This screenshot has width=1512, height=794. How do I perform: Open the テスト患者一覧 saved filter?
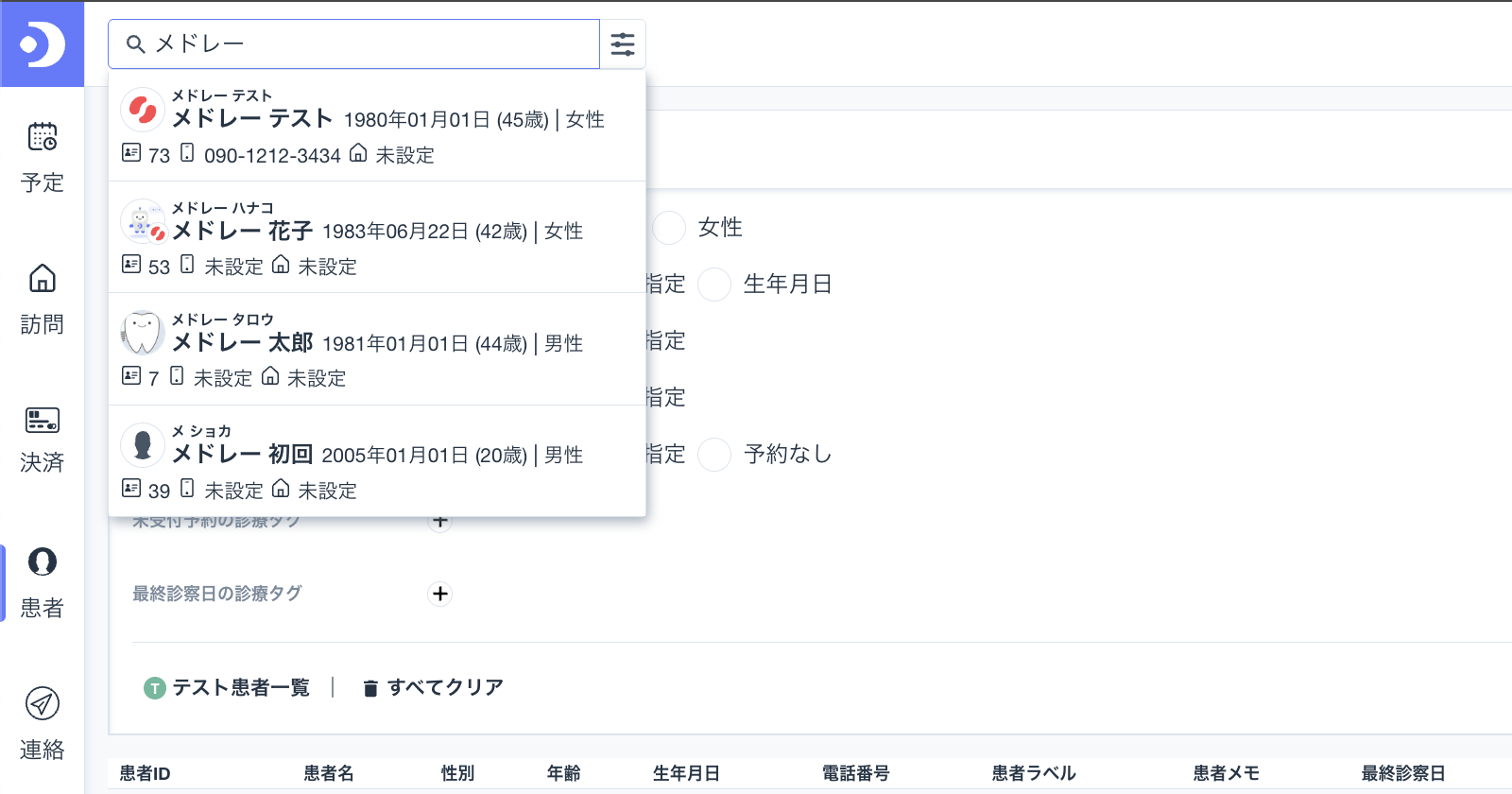(227, 688)
